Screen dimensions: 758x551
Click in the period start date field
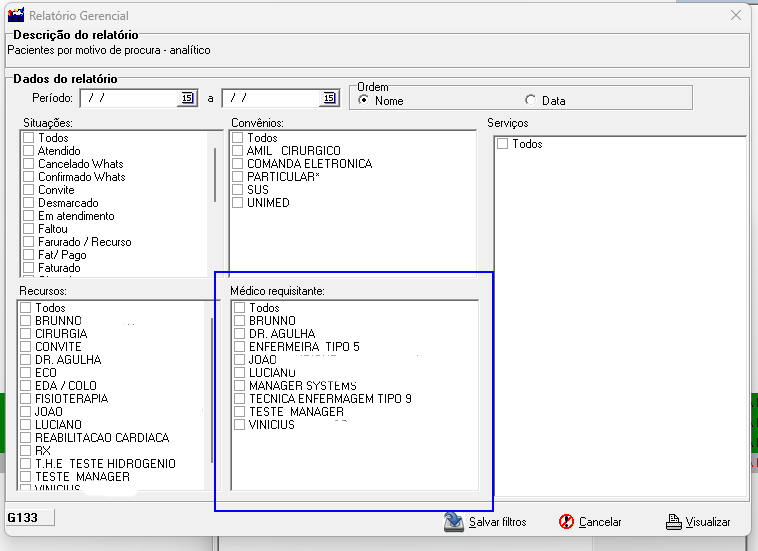click(x=128, y=98)
